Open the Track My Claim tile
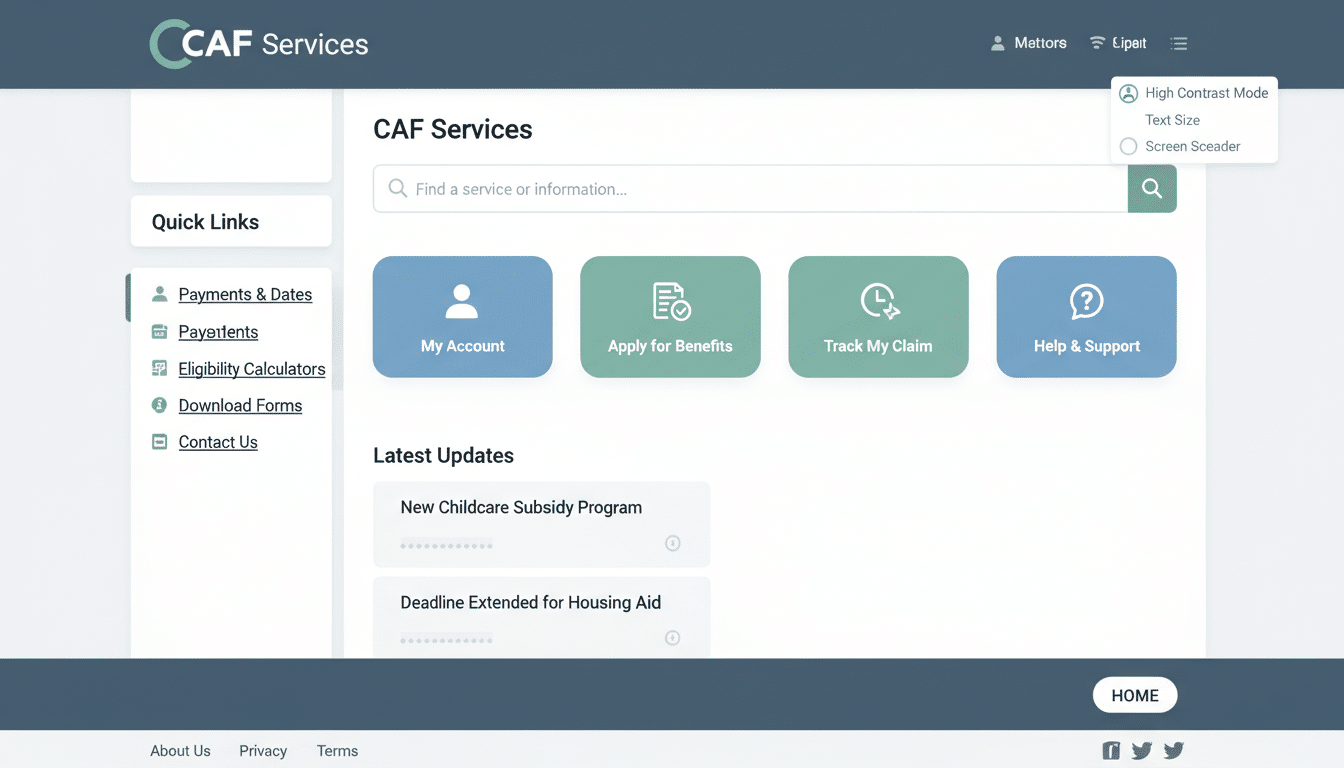Viewport: 1344px width, 768px height. pos(878,317)
